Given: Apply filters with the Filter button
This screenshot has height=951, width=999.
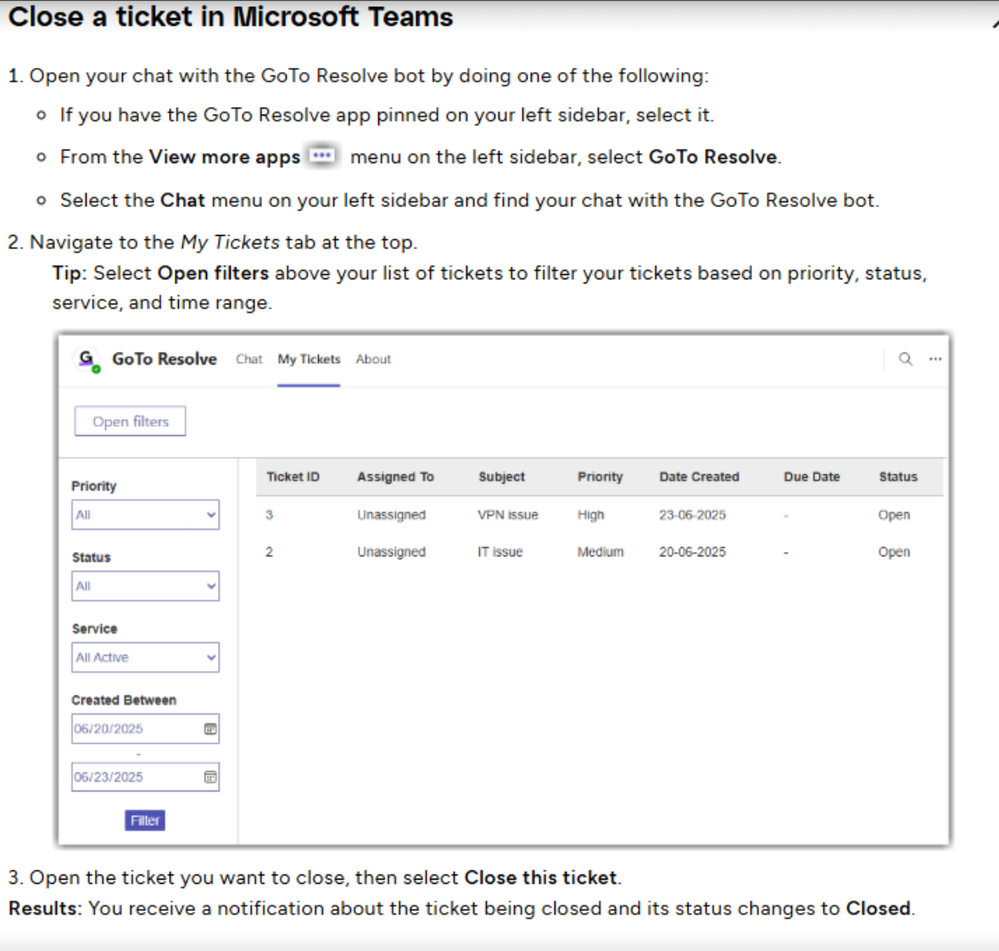Looking at the screenshot, I should click(x=145, y=820).
